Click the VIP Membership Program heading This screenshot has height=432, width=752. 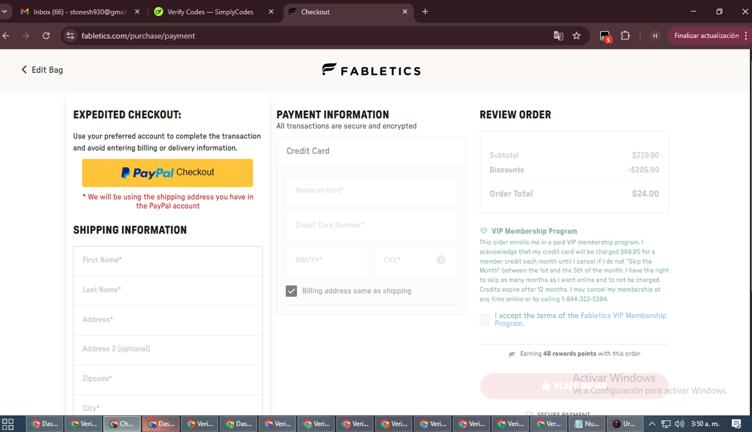(x=534, y=231)
